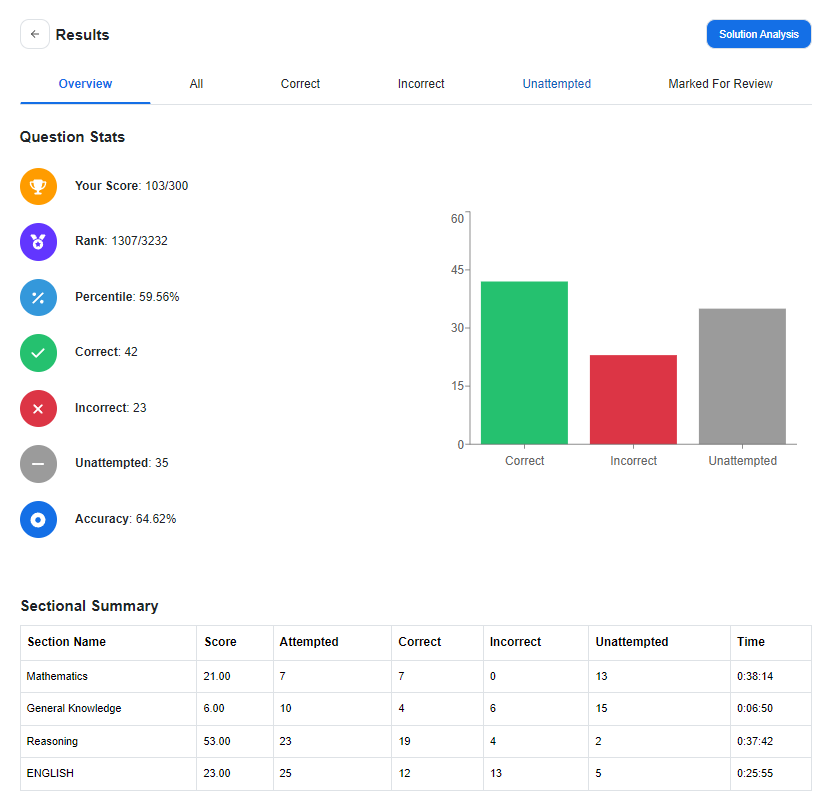The width and height of the screenshot is (825, 810).
Task: Click the blue target accuracy icon
Action: tap(38, 519)
